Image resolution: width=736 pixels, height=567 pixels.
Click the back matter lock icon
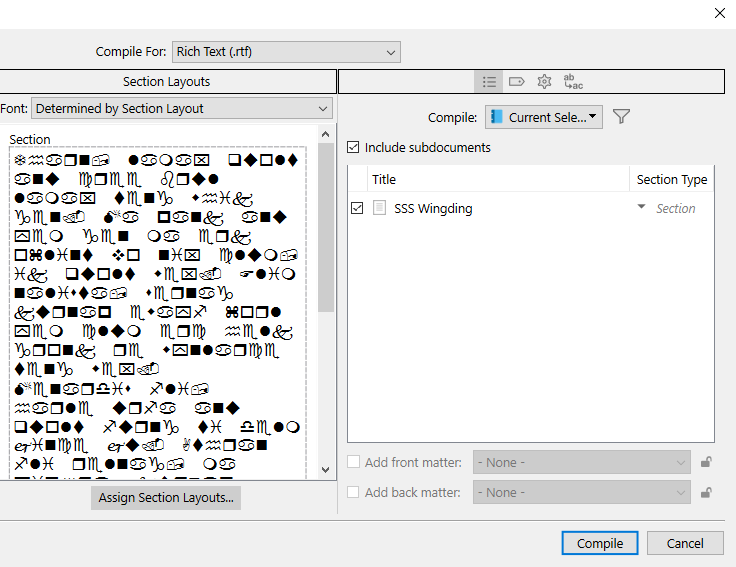tap(706, 492)
